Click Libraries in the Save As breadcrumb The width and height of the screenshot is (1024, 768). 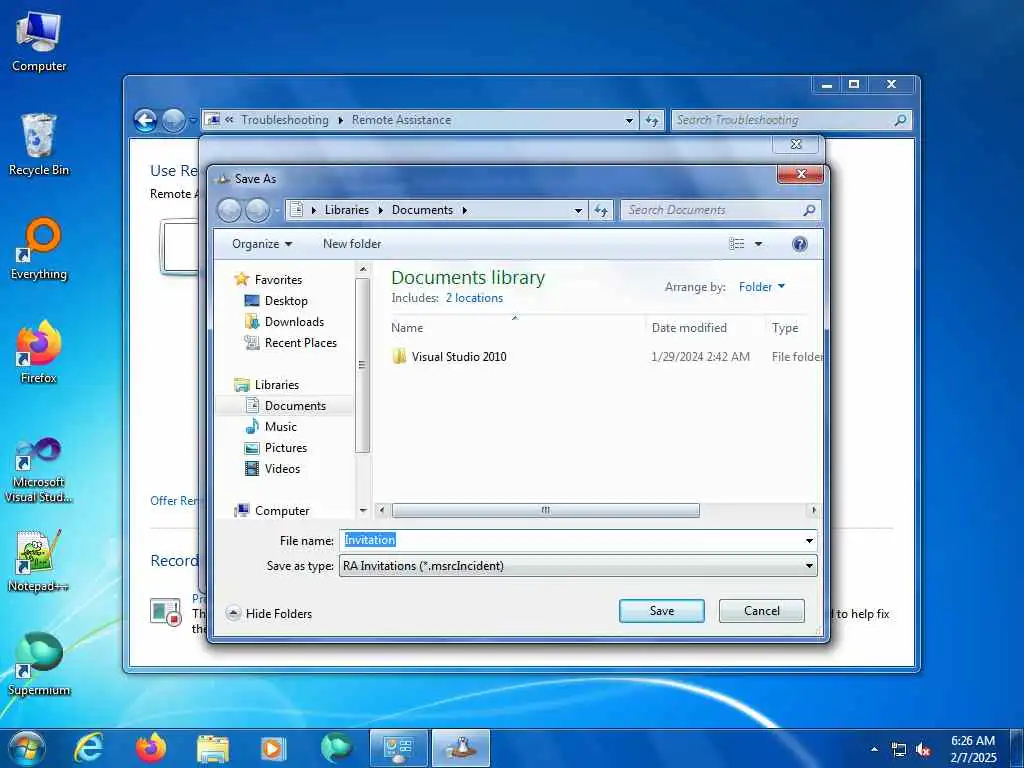[347, 210]
